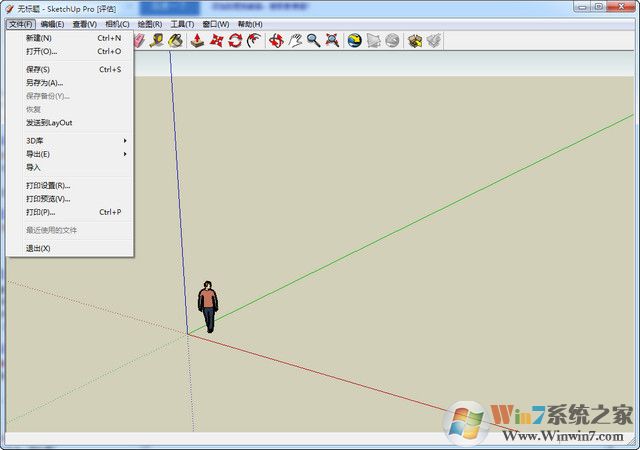The width and height of the screenshot is (640, 450).
Task: Activate the Push/Pull tool
Action: pyautogui.click(x=197, y=40)
